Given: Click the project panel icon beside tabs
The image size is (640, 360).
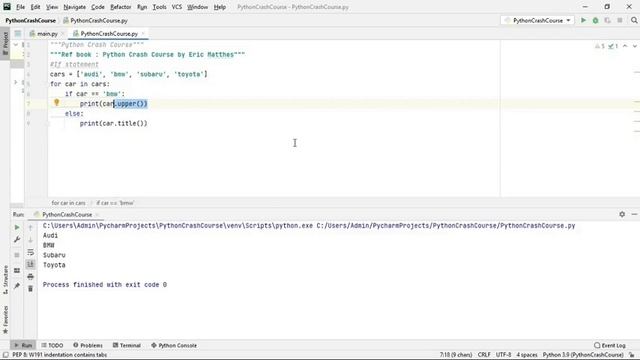Looking at the screenshot, I should (x=18, y=33).
